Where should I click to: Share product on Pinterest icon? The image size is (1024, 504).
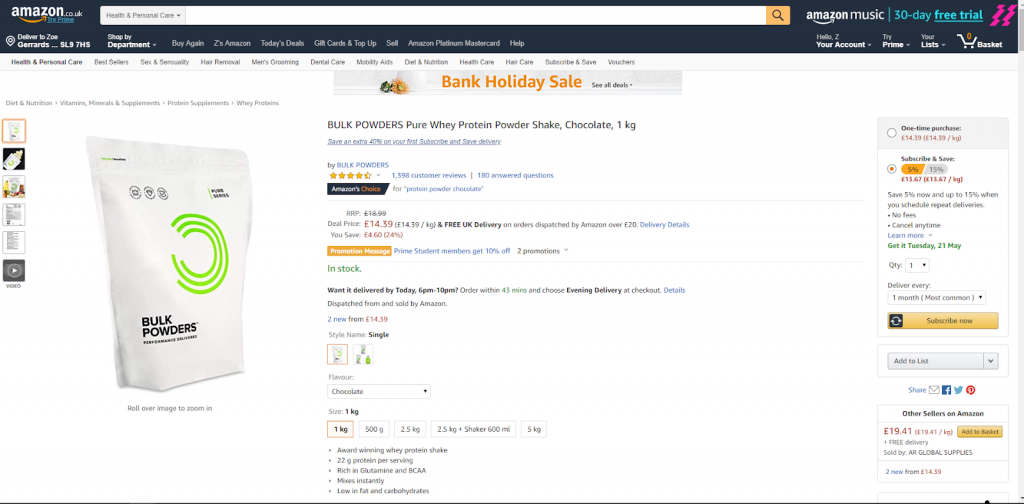click(x=970, y=390)
